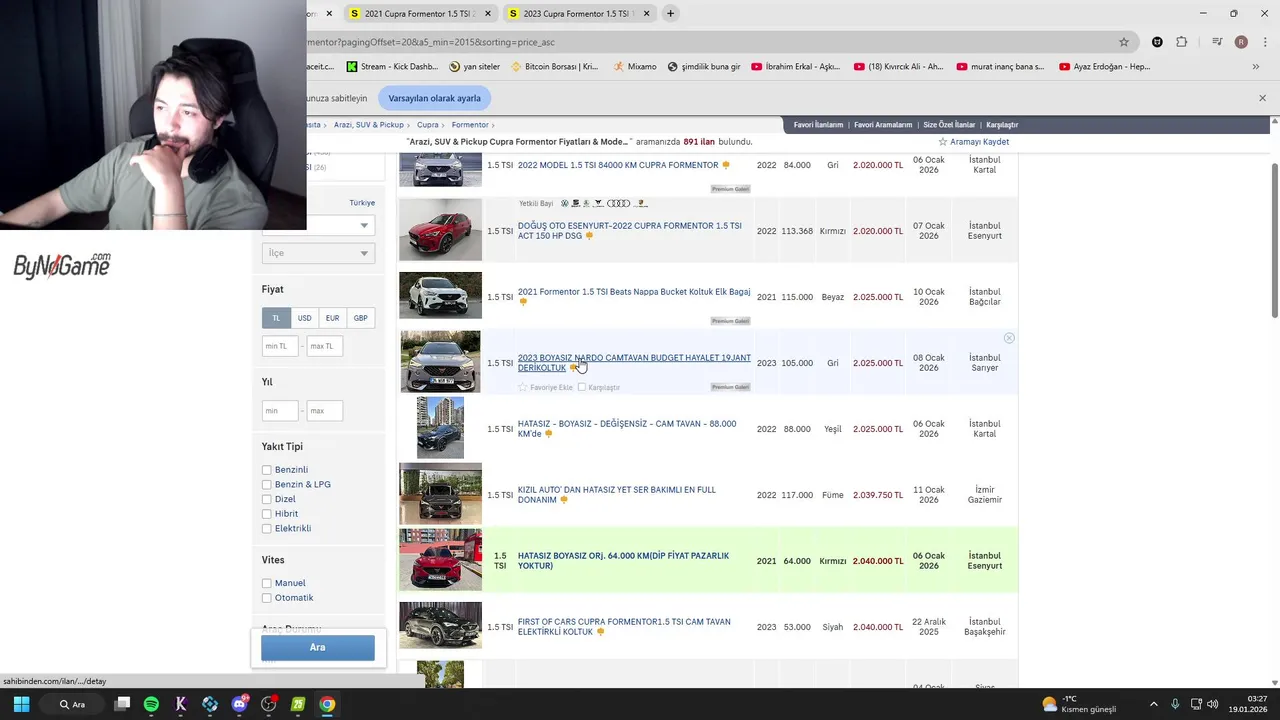Bookmark this page with the star icon
The width and height of the screenshot is (1280, 720).
[1124, 42]
